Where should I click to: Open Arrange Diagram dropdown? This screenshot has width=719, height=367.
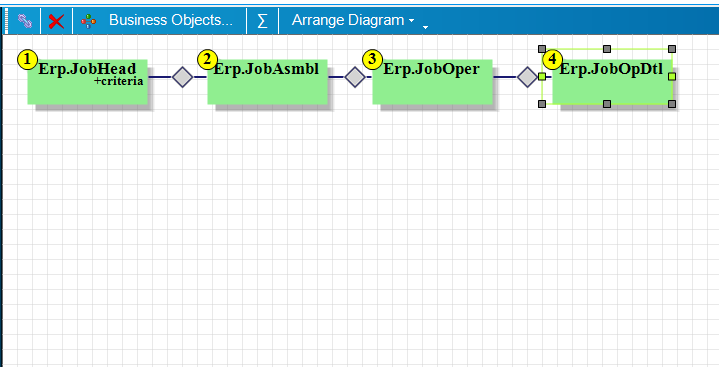click(353, 20)
